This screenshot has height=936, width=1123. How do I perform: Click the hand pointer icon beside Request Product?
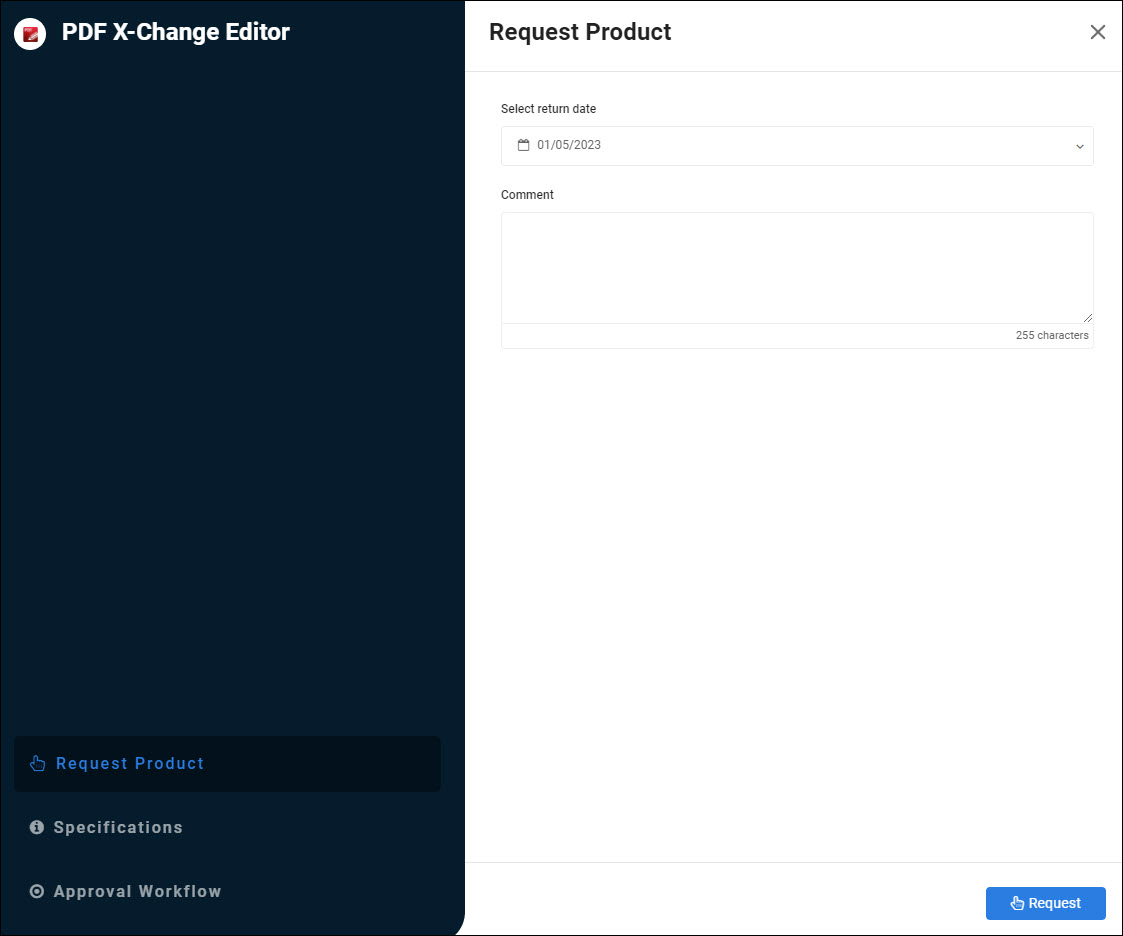coord(37,763)
